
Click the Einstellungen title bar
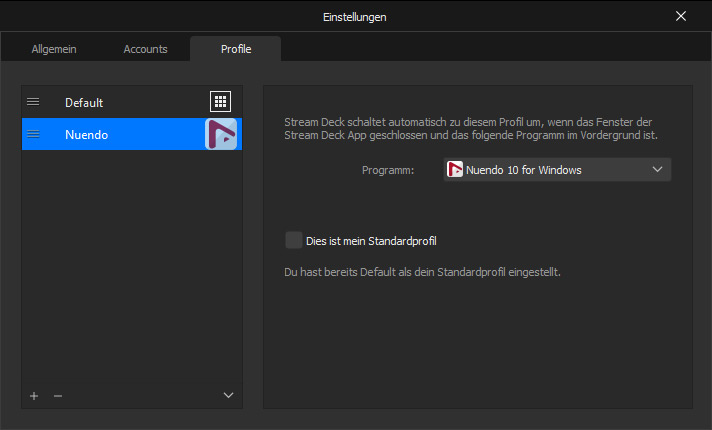coord(355,16)
